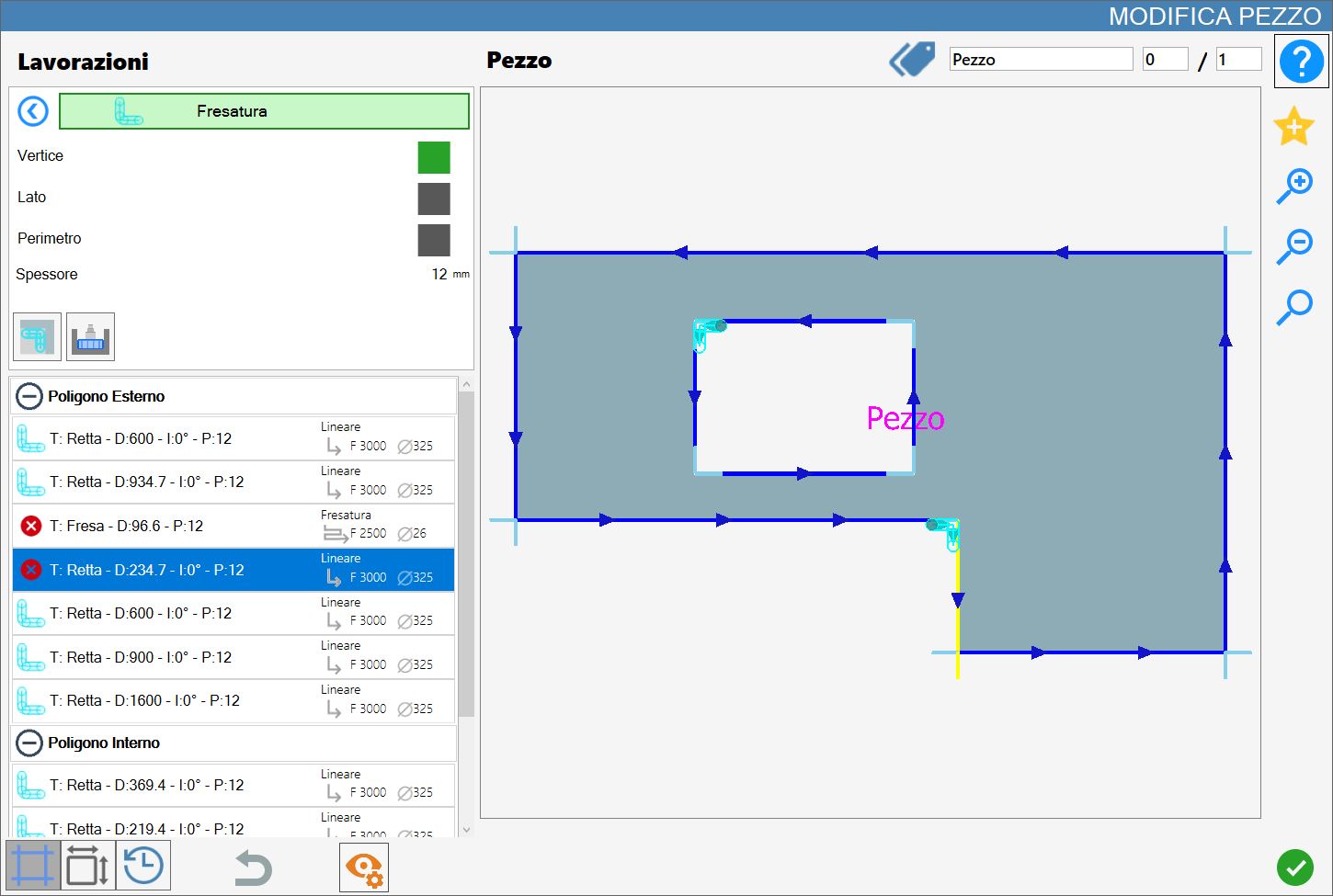The image size is (1333, 896).
Task: Click the green Fresatura header button
Action: pos(264,111)
